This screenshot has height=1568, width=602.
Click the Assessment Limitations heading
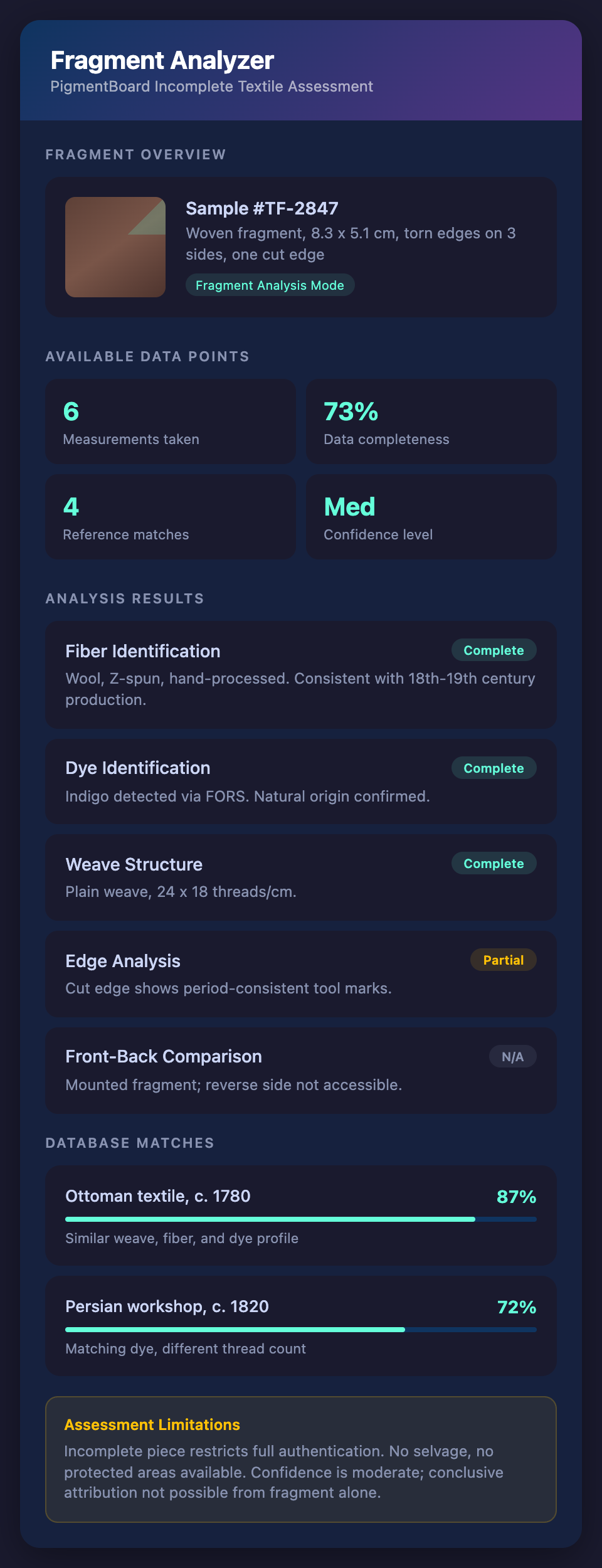click(x=152, y=1425)
